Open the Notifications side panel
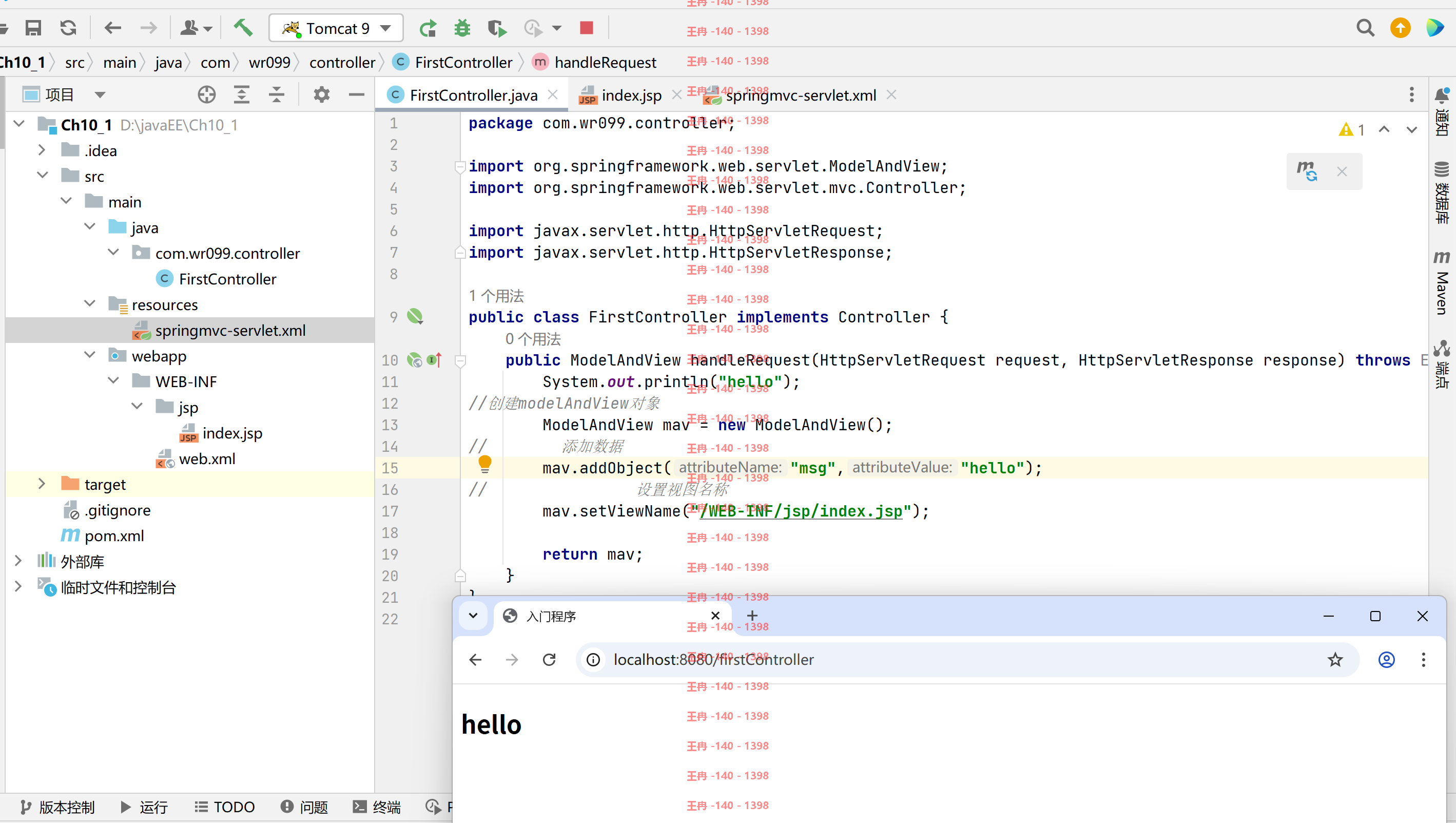Image resolution: width=1456 pixels, height=823 pixels. (1442, 112)
